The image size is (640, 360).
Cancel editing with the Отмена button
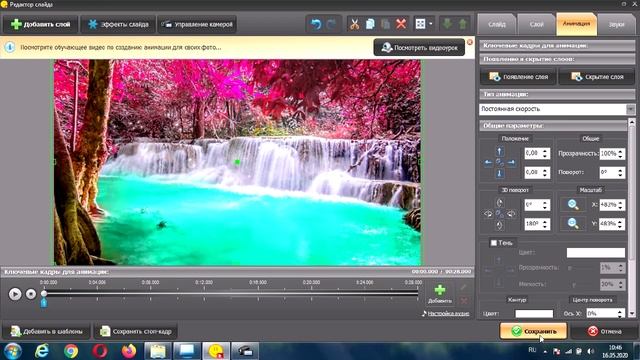click(604, 331)
